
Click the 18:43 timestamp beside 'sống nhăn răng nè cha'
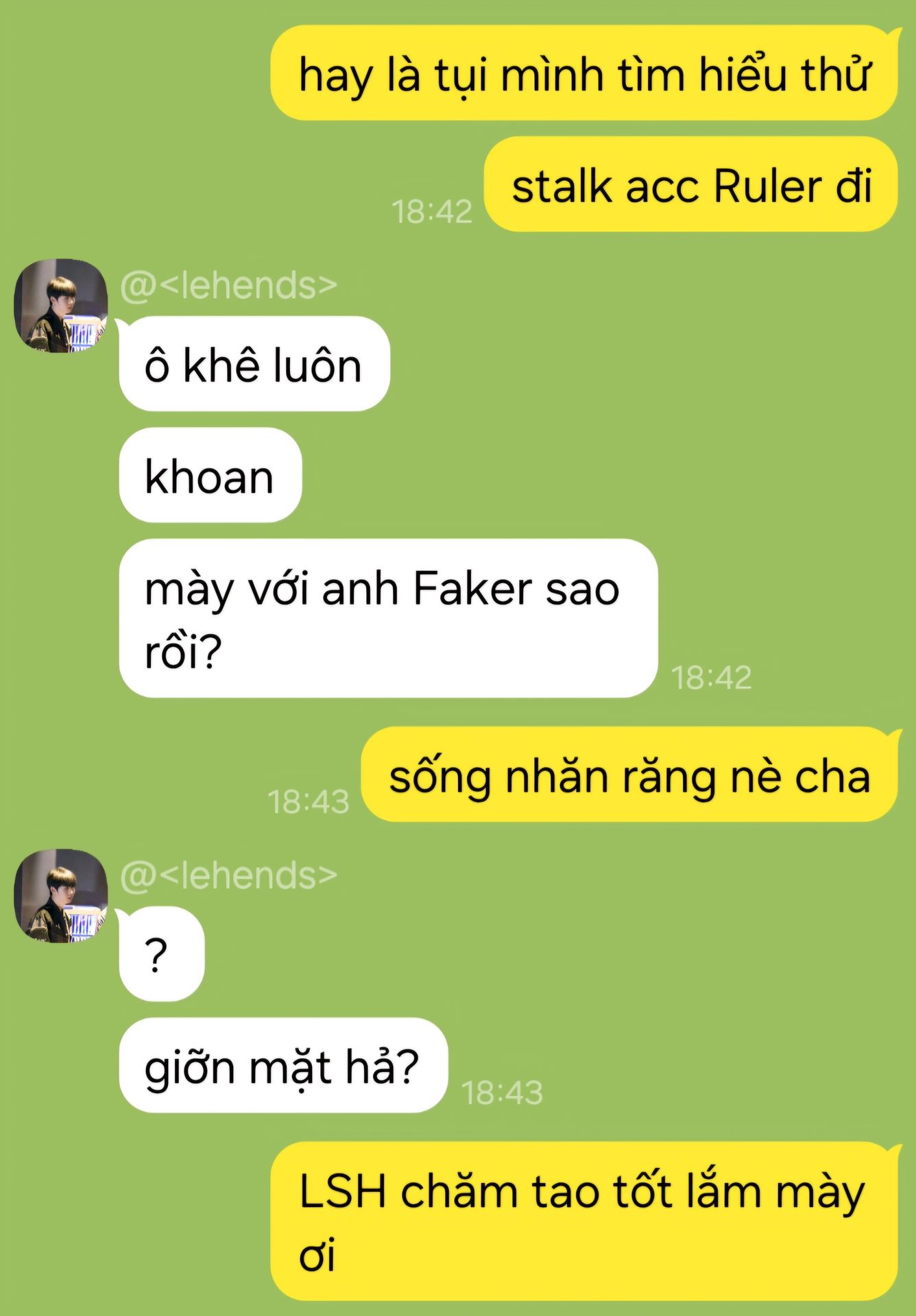309,801
